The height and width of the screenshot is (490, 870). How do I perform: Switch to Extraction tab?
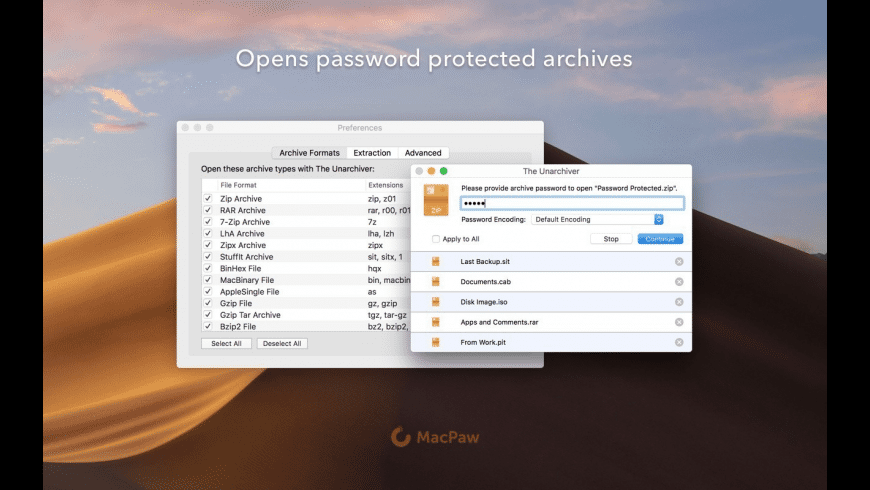[x=372, y=153]
